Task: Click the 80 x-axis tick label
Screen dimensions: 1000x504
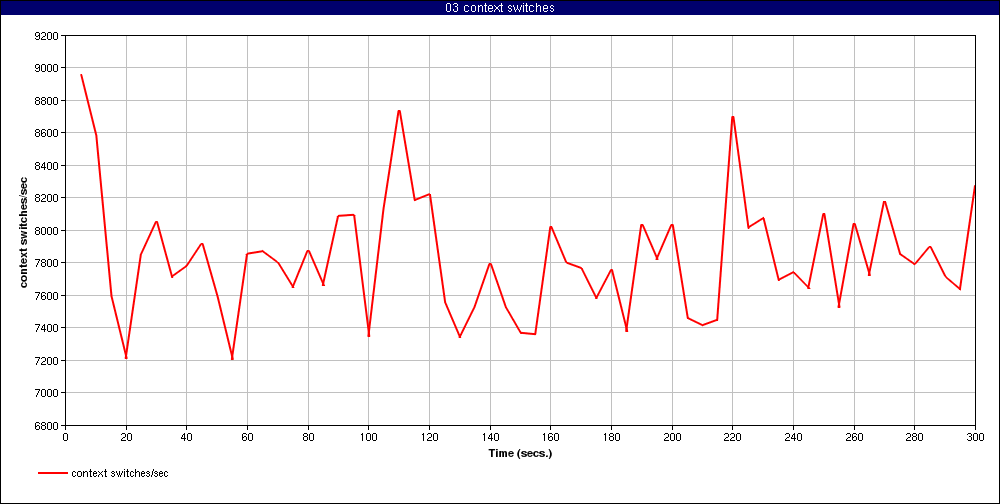Action: pyautogui.click(x=308, y=438)
